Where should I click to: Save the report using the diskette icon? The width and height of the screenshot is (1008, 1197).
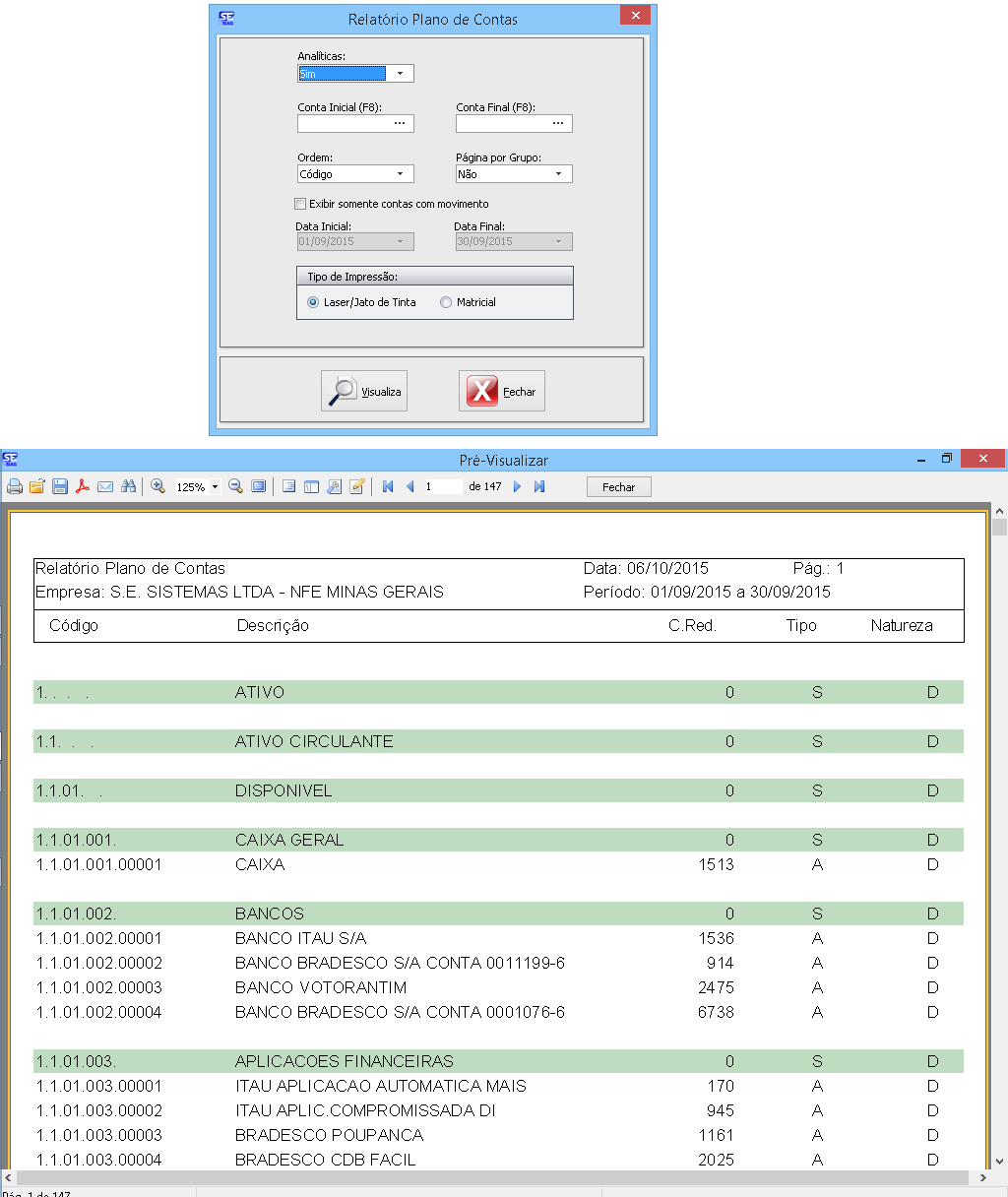[60, 486]
